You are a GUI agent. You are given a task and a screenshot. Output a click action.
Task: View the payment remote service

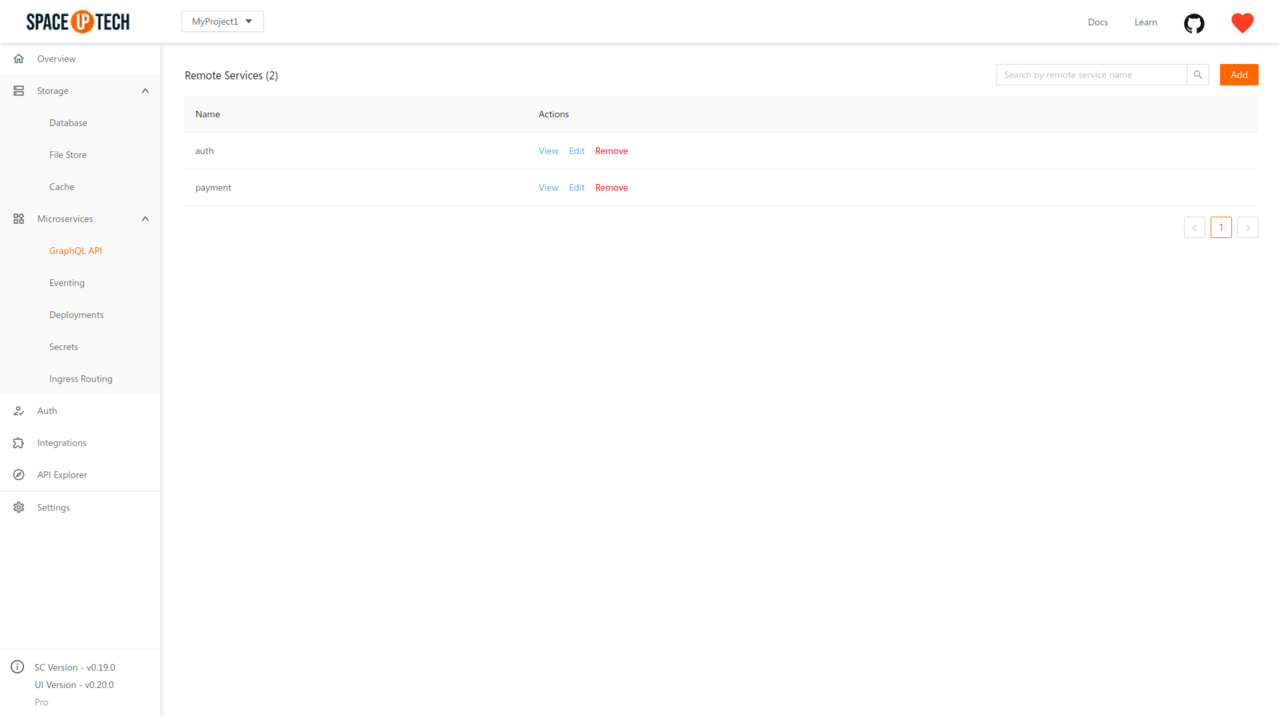[x=548, y=188]
